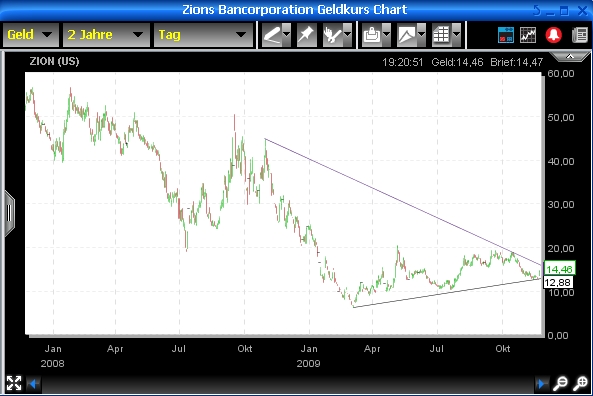This screenshot has width=593, height=396.
Task: Select the trendline drawing tool
Action: tap(272, 35)
